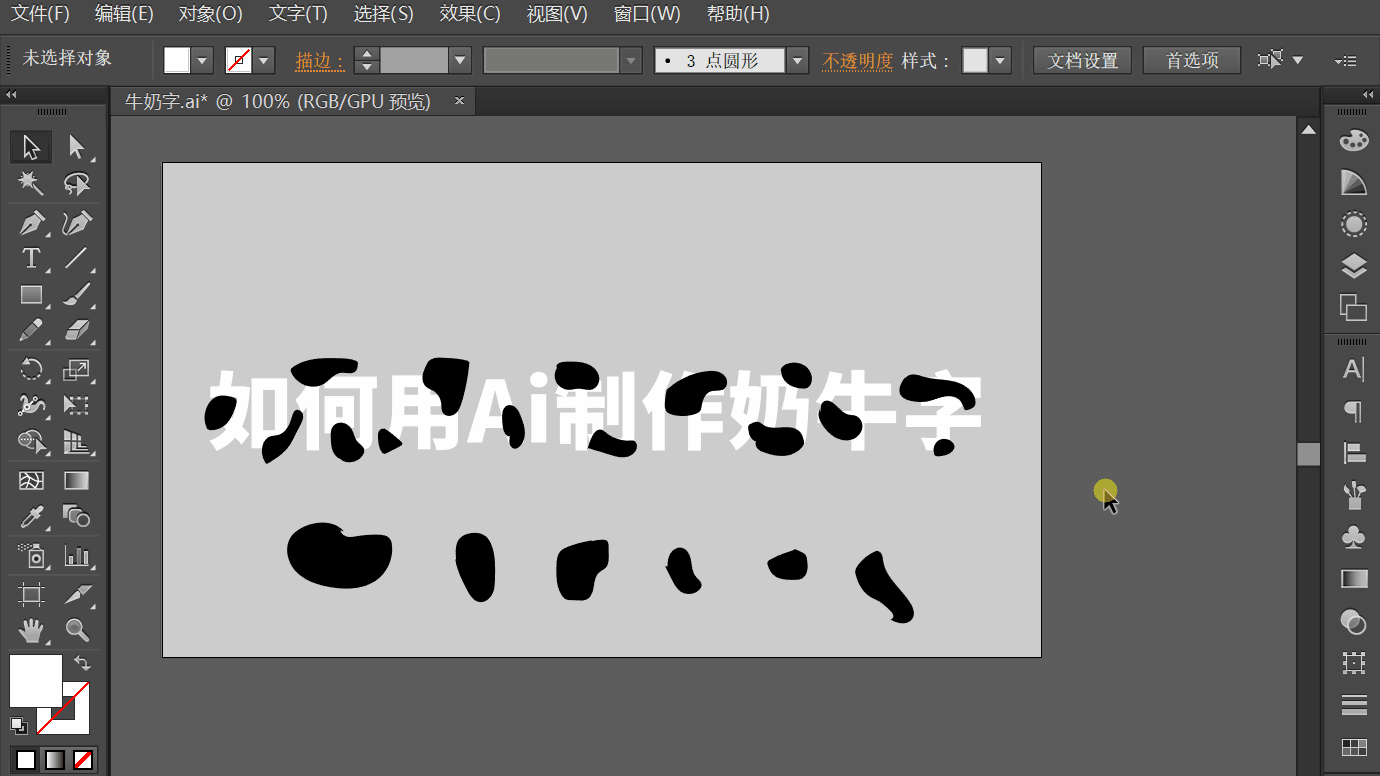Select the Blend tool
1380x776 pixels.
coord(76,517)
